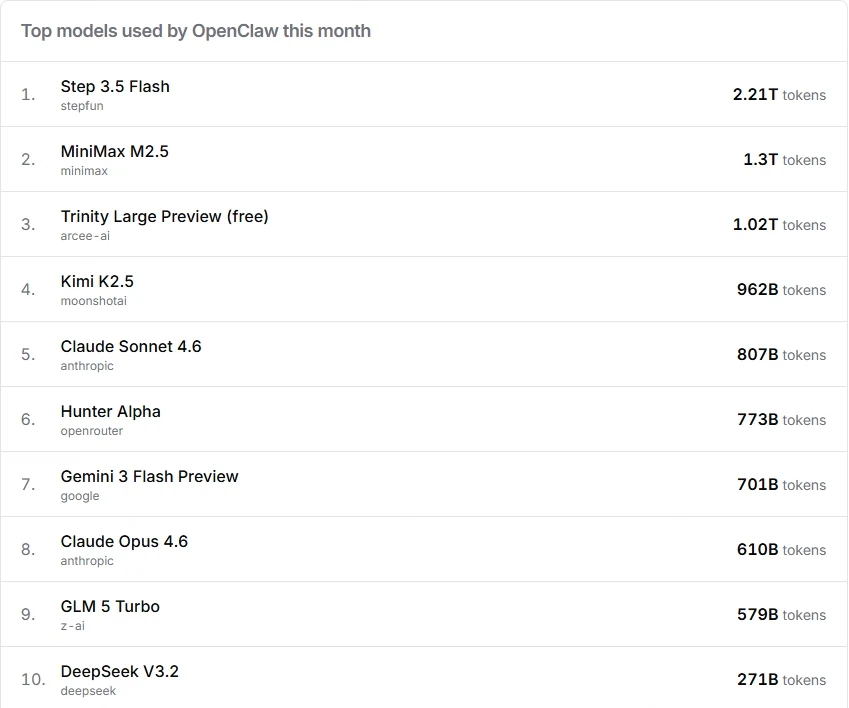
Task: Open the Step 3.5 Flash model link
Action: (115, 87)
